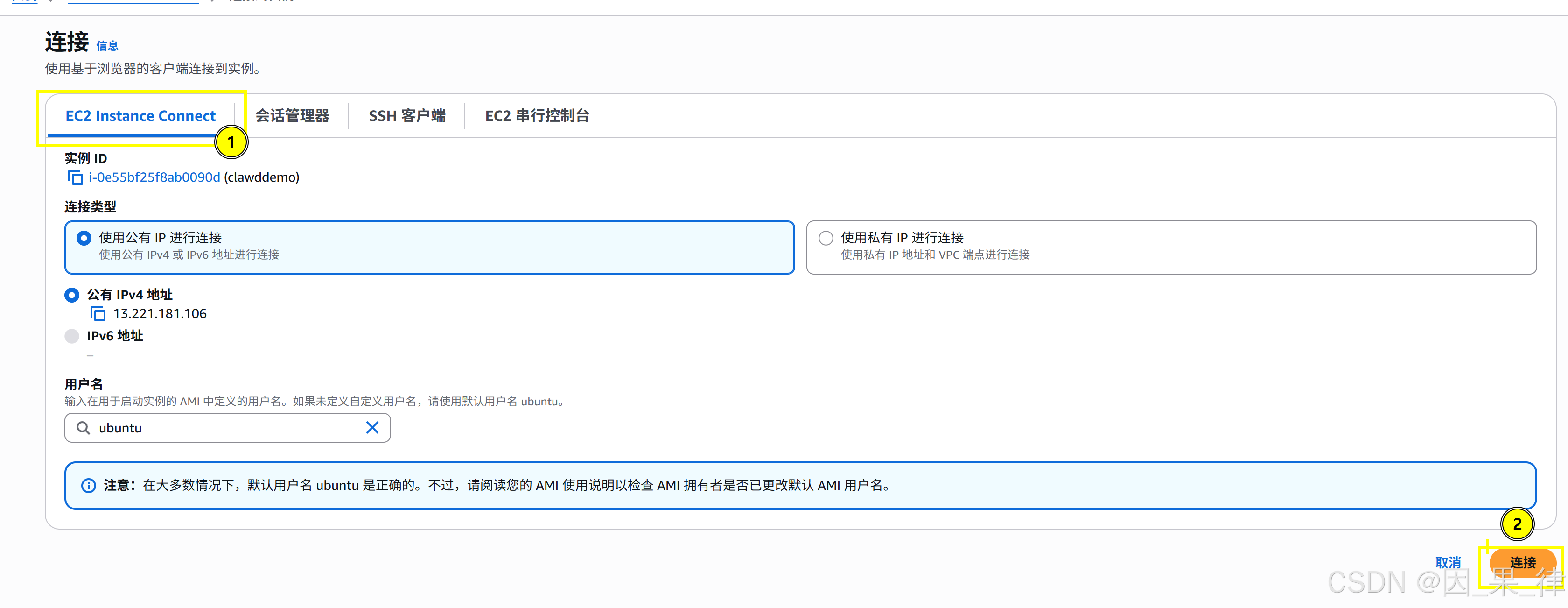Switch to EC2 Instance Connect tab
1568x608 pixels.
[140, 116]
